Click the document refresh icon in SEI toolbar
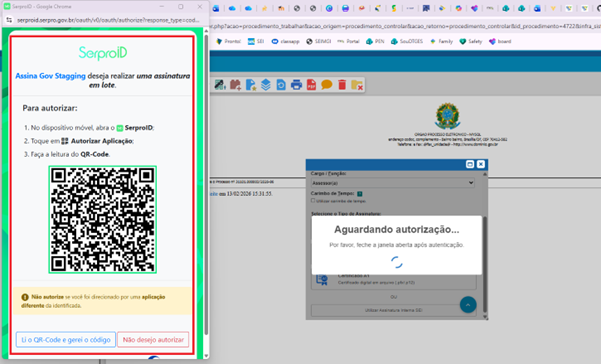The width and height of the screenshot is (601, 364). click(281, 85)
